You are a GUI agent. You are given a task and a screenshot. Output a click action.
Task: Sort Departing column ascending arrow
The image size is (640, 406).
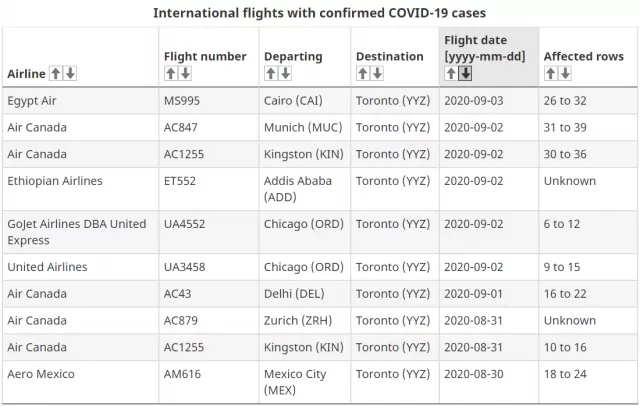click(271, 73)
